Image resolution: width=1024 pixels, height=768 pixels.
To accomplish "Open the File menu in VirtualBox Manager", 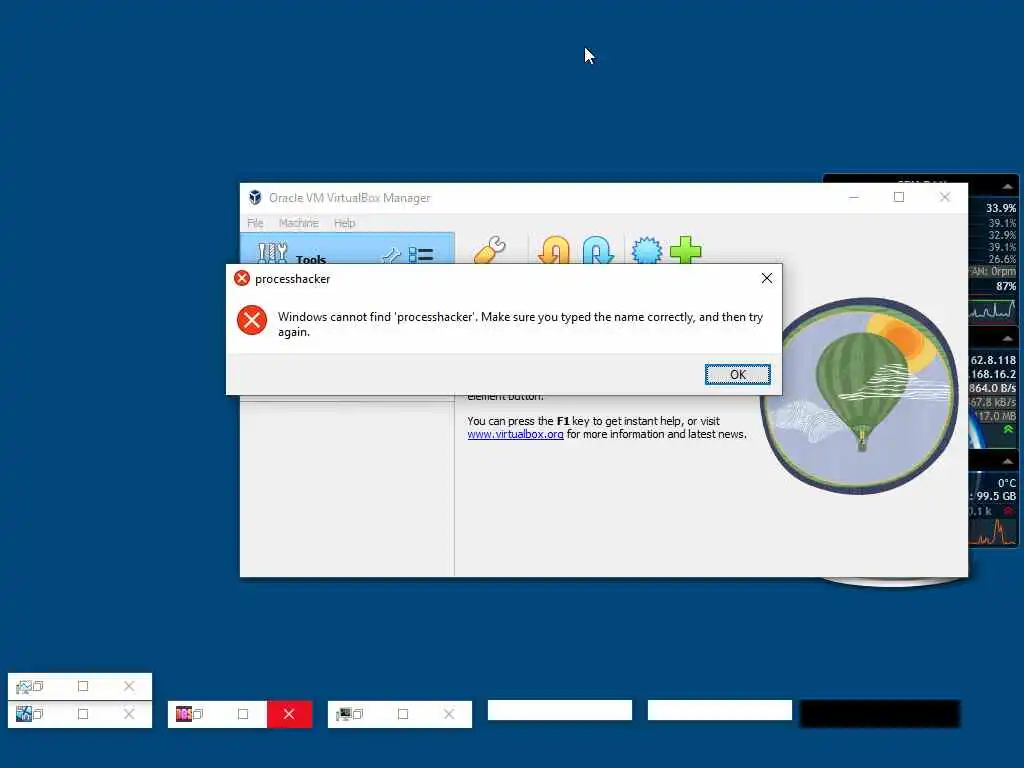I will [x=255, y=223].
